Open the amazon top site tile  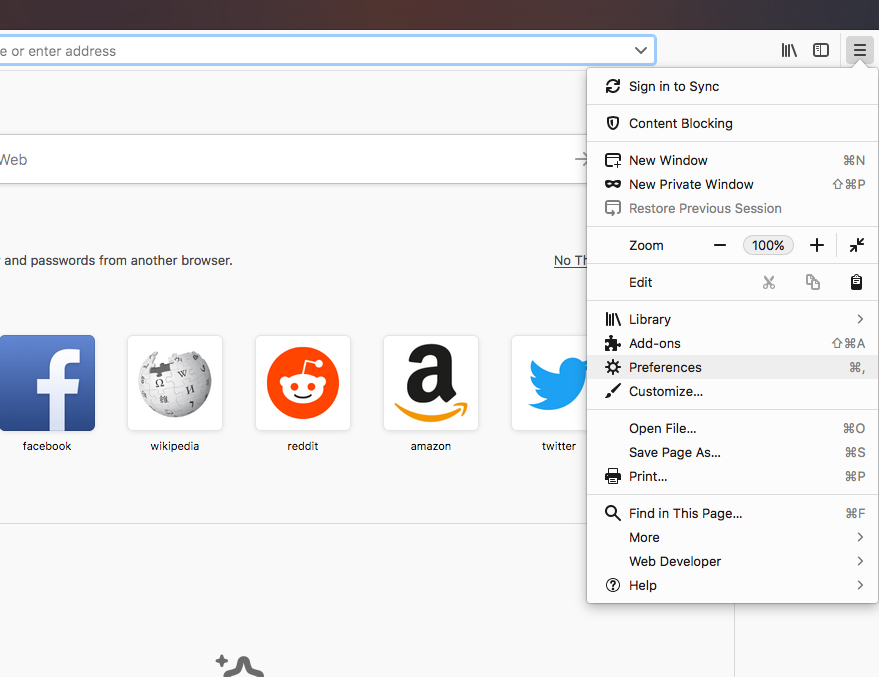click(x=431, y=383)
